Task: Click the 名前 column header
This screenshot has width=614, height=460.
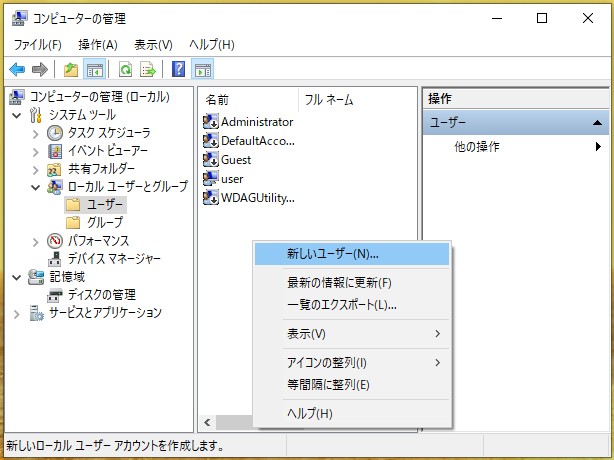Action: (248, 100)
